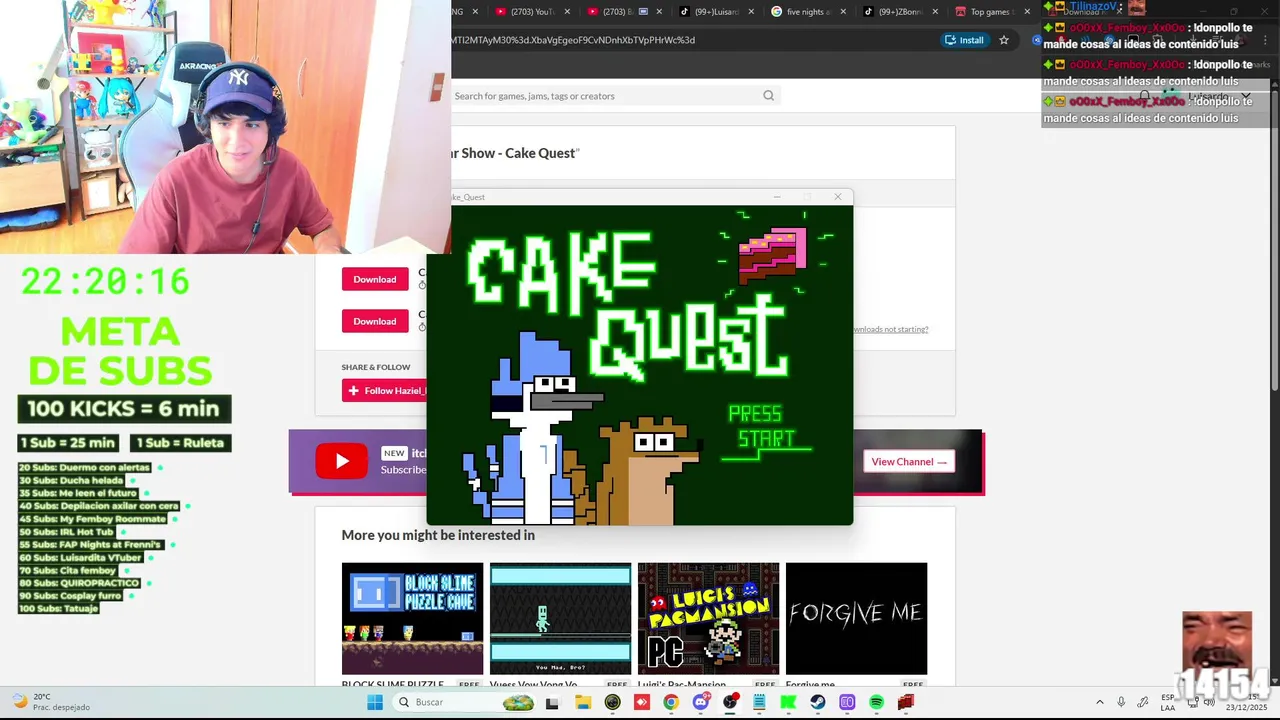1280x720 pixels.
Task: Open BLOCK SLIME PUZZLE CAVE game thumbnail
Action: [412, 619]
